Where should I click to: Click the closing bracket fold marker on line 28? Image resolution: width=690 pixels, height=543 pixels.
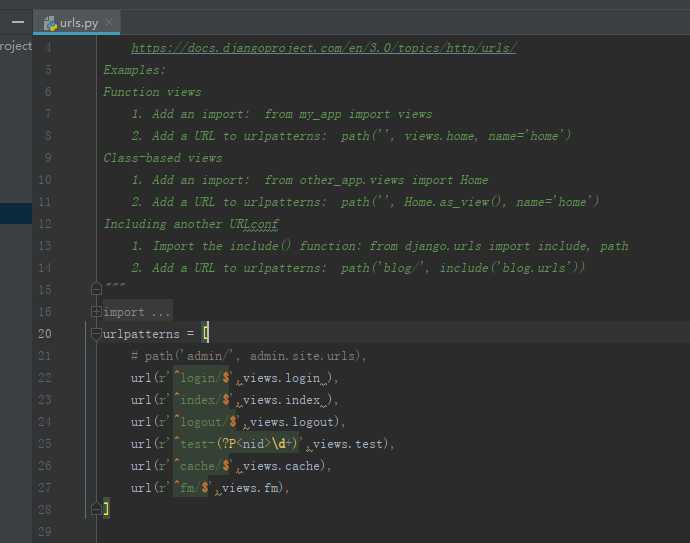96,509
